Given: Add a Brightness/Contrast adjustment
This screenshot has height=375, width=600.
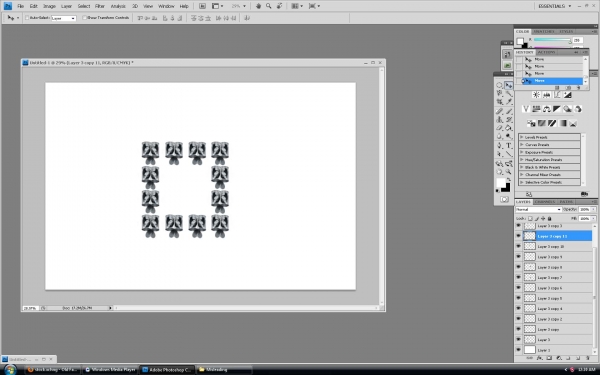Looking at the screenshot, I should [536, 95].
